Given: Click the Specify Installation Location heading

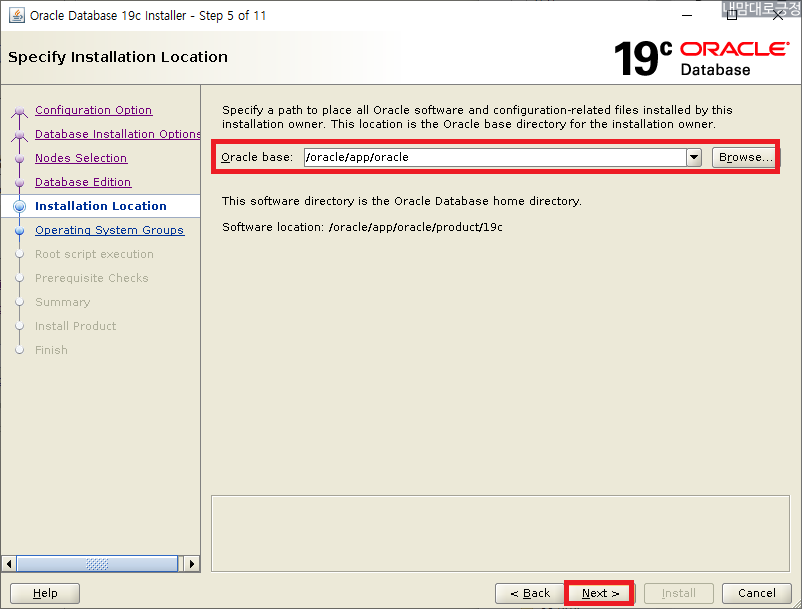Looking at the screenshot, I should pyautogui.click(x=118, y=57).
